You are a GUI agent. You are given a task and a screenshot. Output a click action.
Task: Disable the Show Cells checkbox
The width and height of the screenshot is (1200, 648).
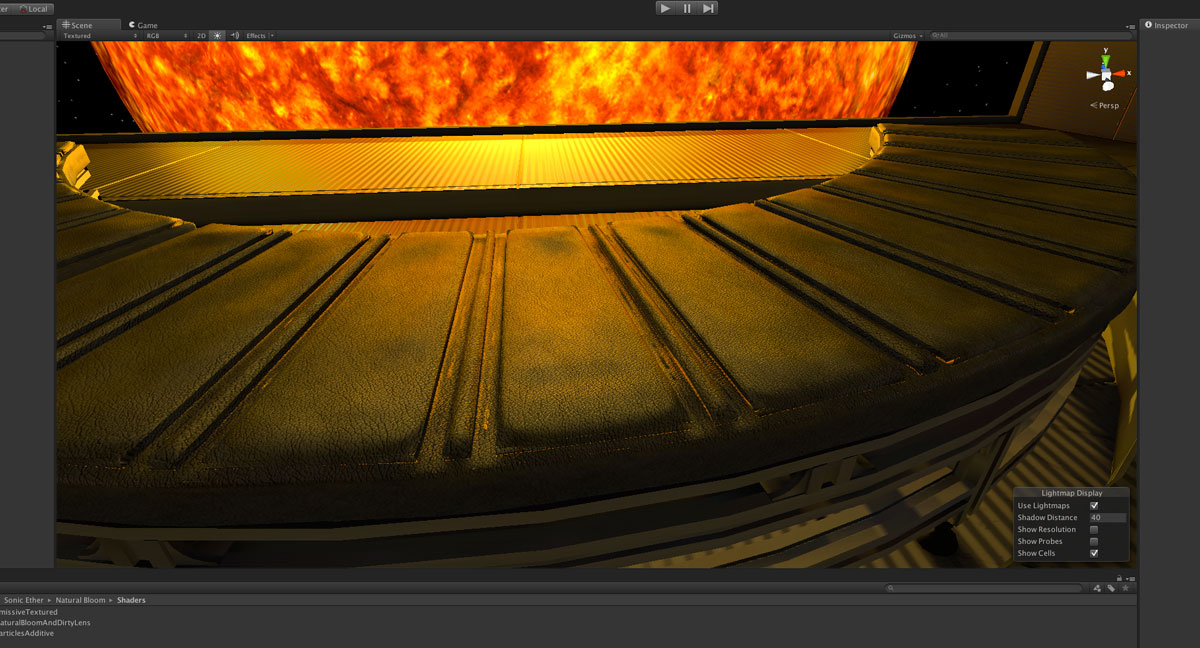[x=1094, y=553]
